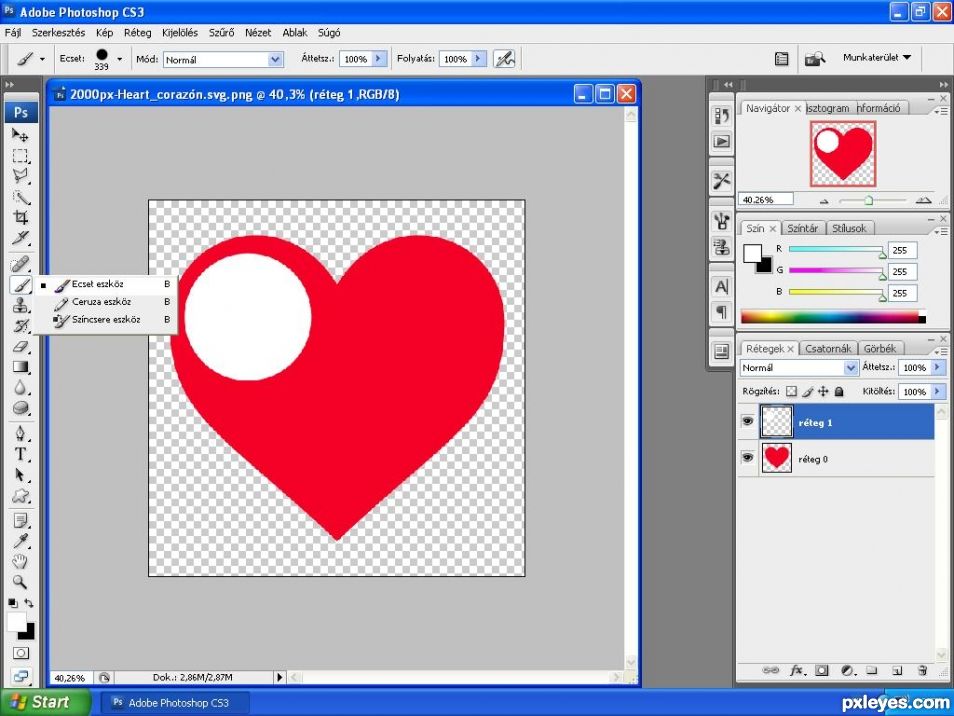Screen dimensions: 954x716
Task: Select the Type tool
Action: pos(20,454)
